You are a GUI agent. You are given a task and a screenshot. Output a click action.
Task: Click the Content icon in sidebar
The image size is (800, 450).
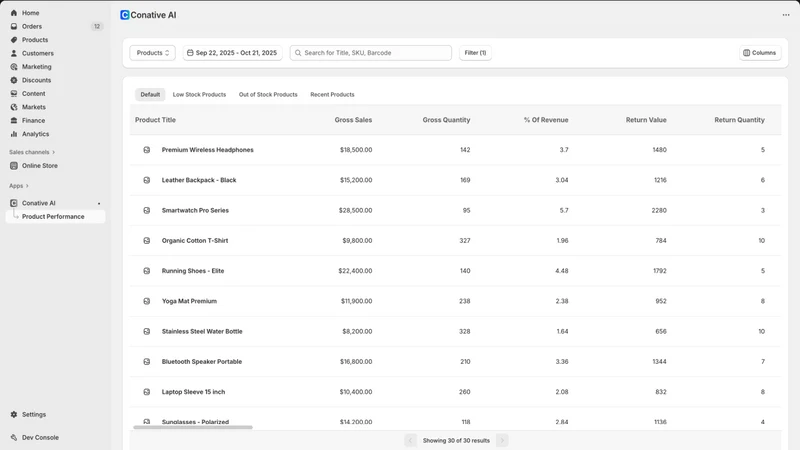(x=14, y=94)
